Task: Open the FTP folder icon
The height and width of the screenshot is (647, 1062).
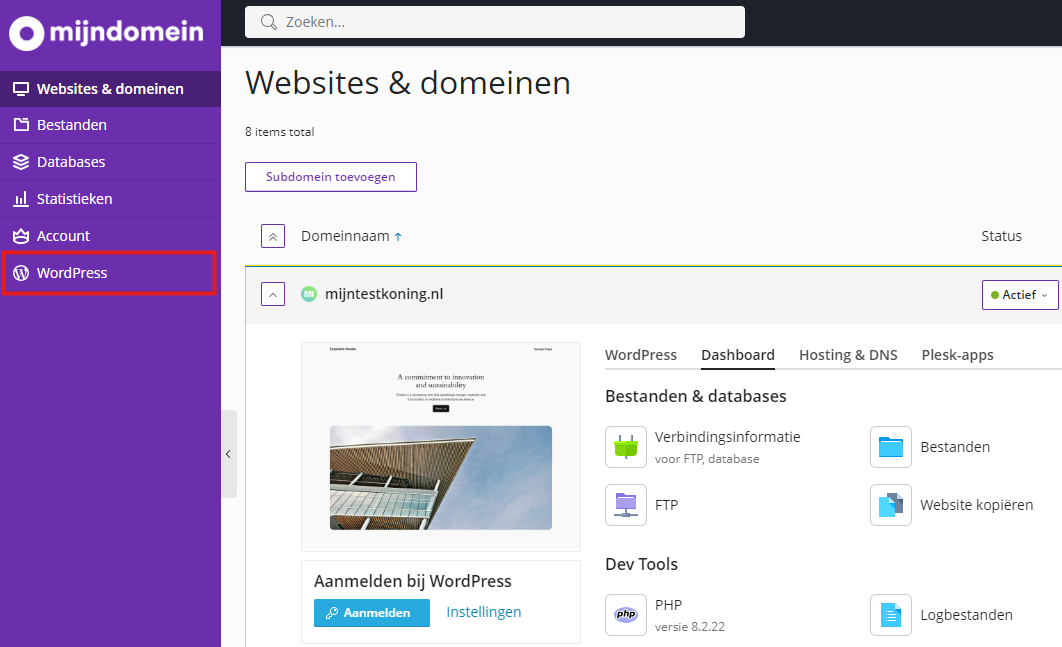Action: [x=626, y=505]
